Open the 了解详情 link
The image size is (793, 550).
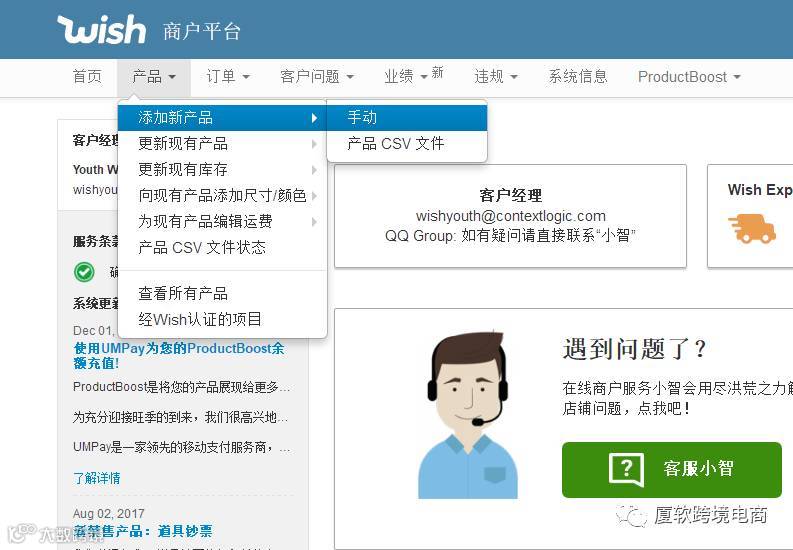(x=97, y=478)
